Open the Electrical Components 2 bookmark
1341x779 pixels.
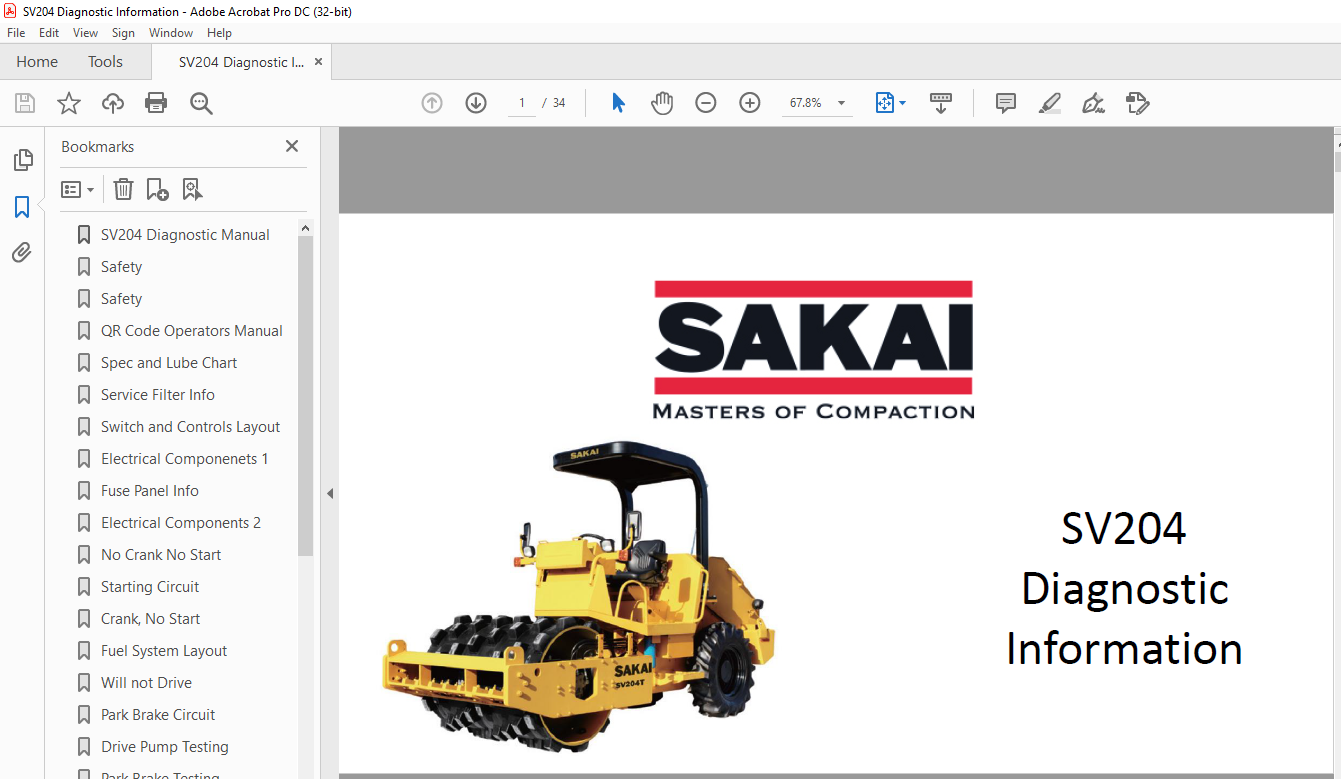(x=181, y=523)
